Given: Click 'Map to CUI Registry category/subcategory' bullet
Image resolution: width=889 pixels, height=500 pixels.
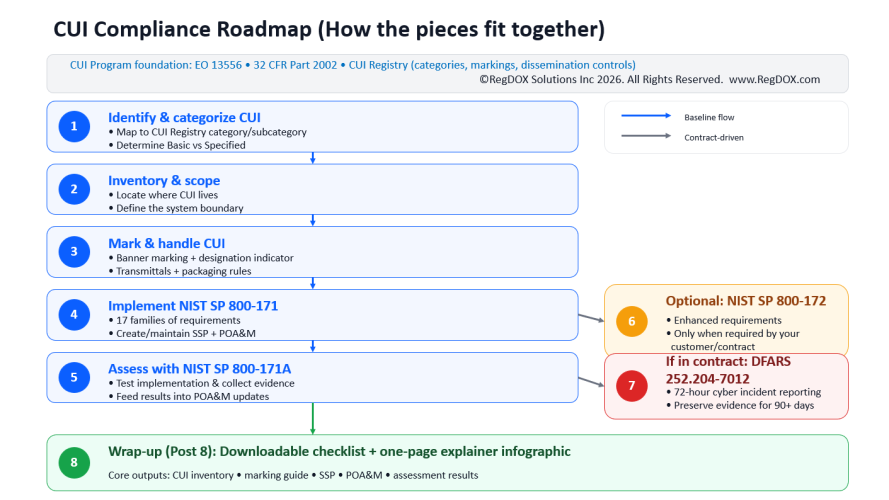Looking at the screenshot, I should pos(208,132).
